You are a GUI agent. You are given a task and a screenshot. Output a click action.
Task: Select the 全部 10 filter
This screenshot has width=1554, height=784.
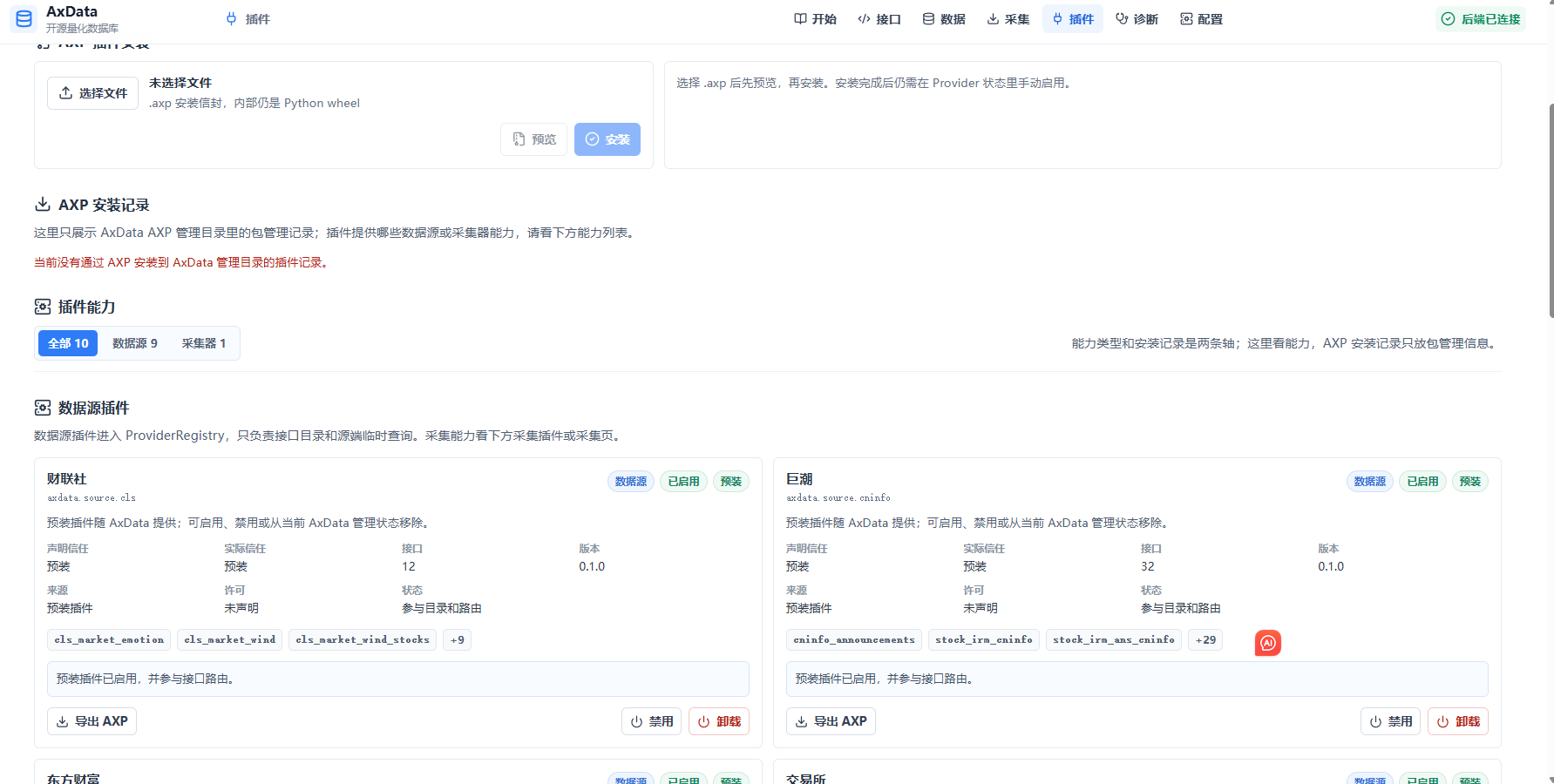[68, 343]
